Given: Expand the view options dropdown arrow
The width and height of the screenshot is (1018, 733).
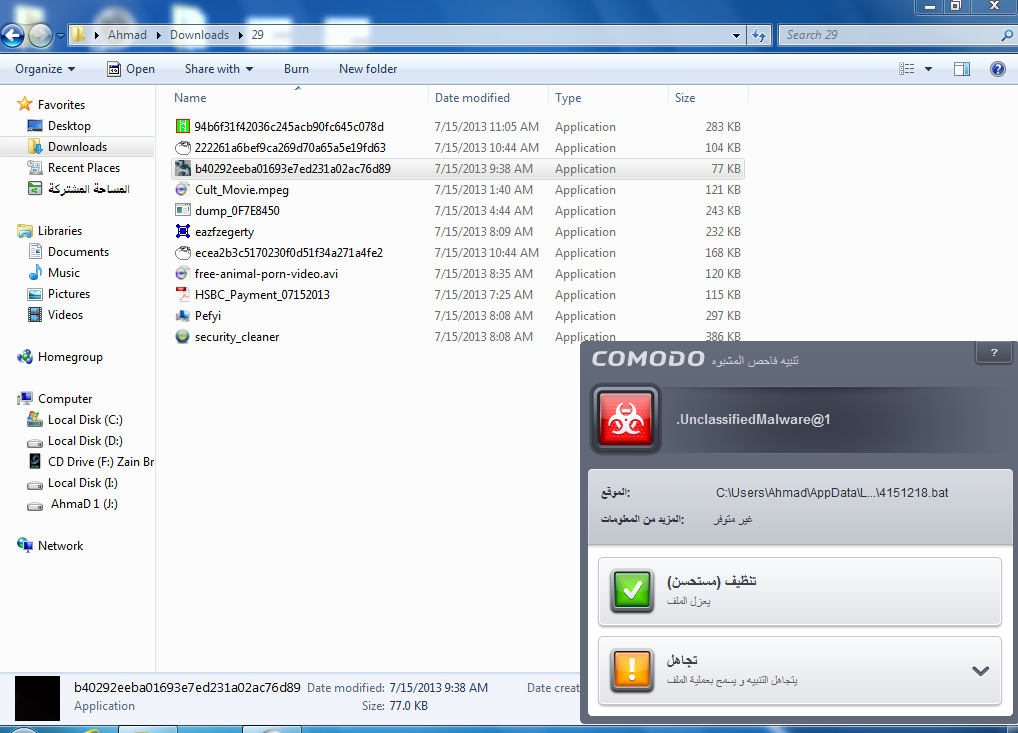Looking at the screenshot, I should 928,69.
